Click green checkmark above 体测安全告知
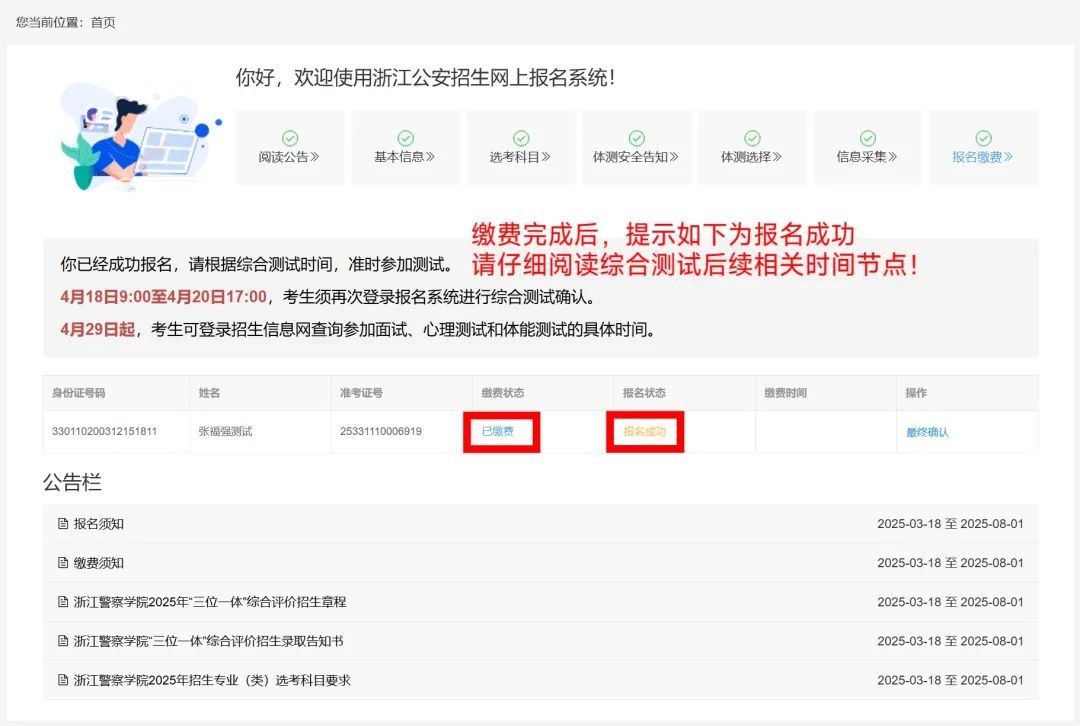 point(637,138)
